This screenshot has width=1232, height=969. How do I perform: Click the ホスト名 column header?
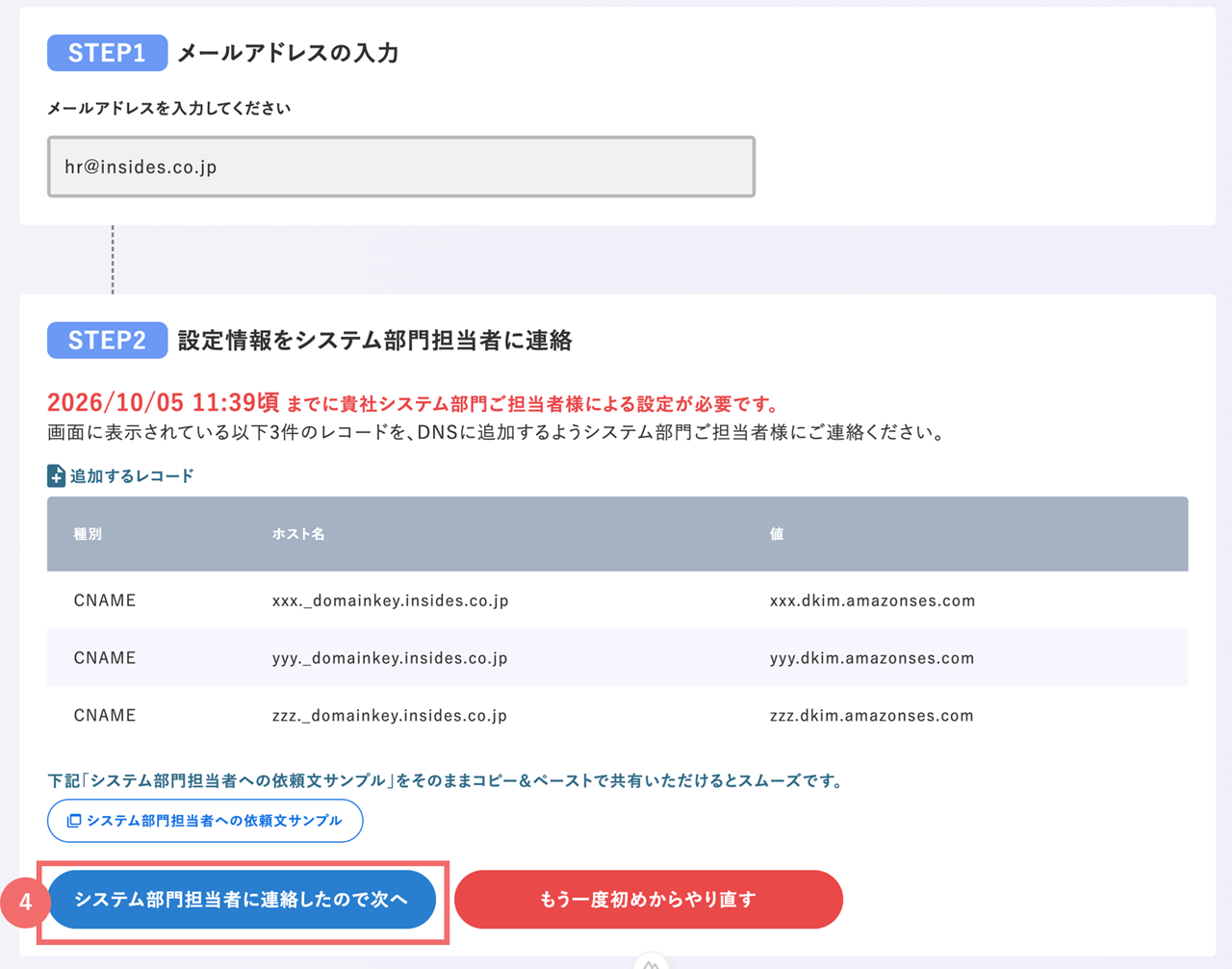pyautogui.click(x=298, y=534)
